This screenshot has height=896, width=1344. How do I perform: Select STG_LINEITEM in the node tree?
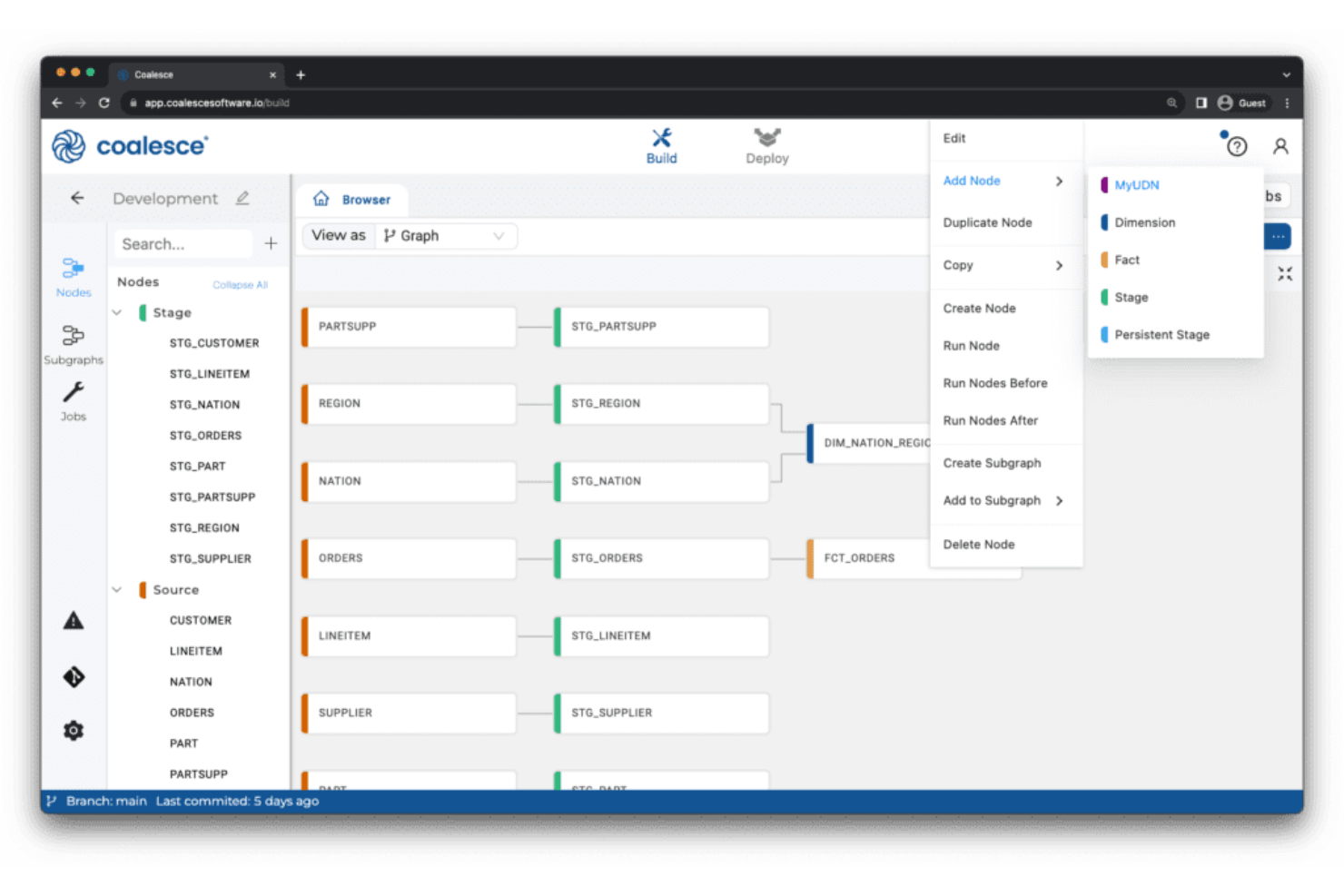[x=210, y=374]
